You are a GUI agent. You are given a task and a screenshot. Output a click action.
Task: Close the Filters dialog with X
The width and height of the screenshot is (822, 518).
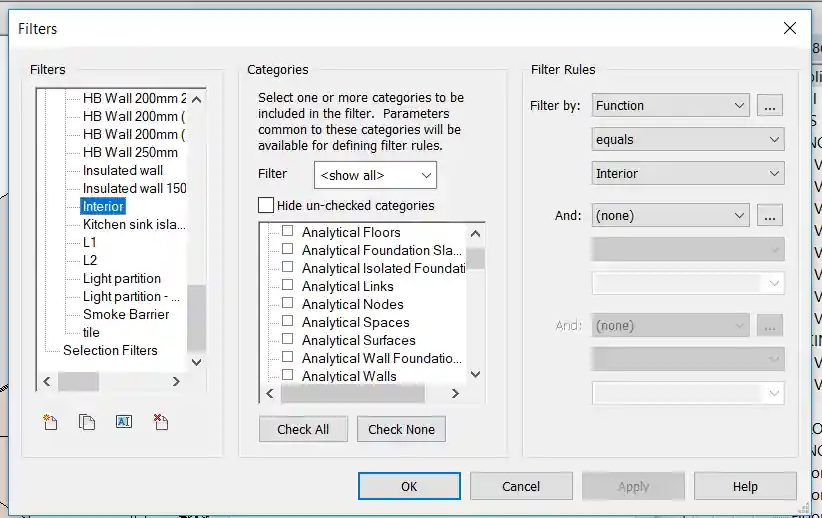[790, 28]
